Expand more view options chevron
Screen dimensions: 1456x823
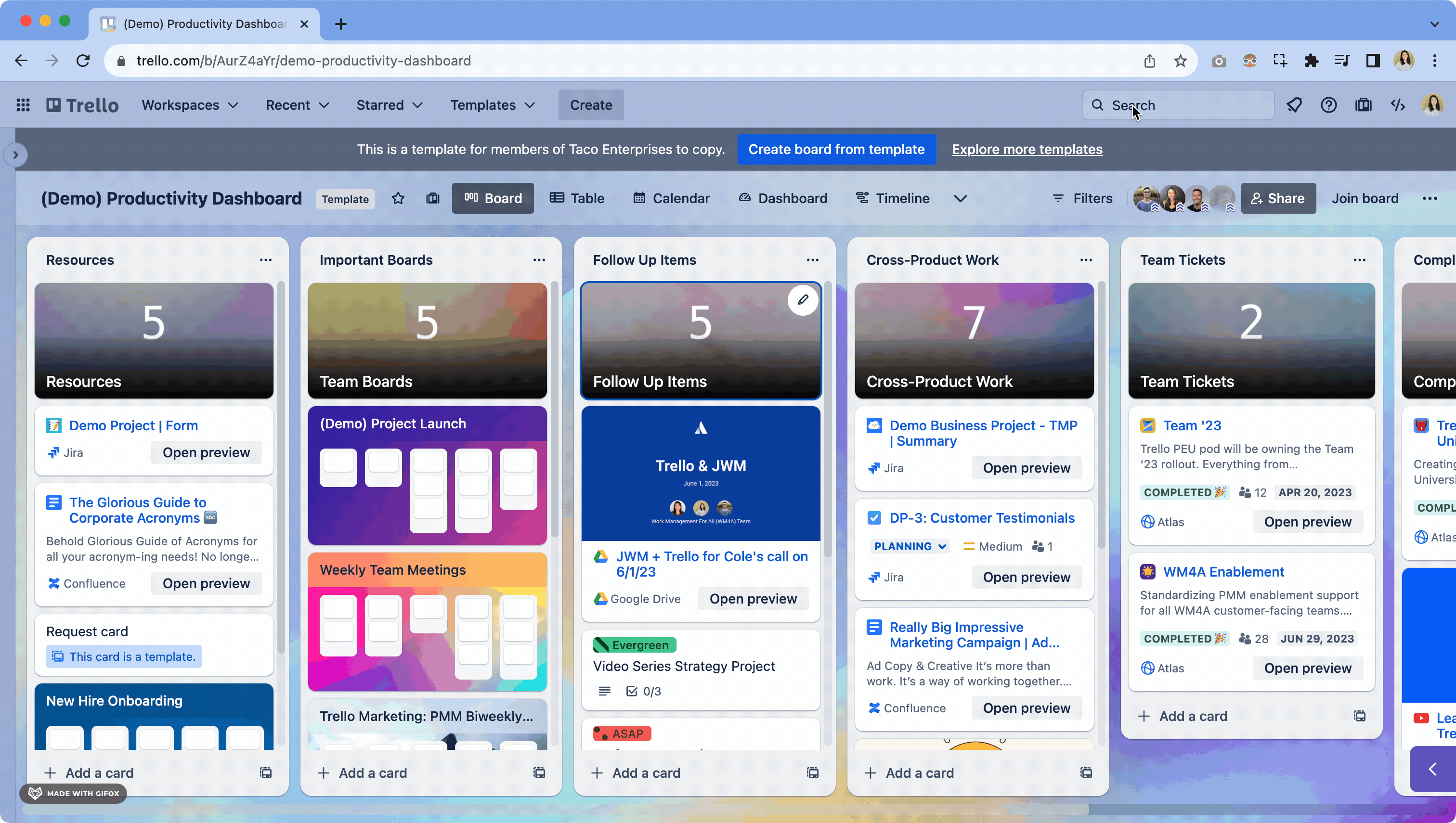coord(960,198)
